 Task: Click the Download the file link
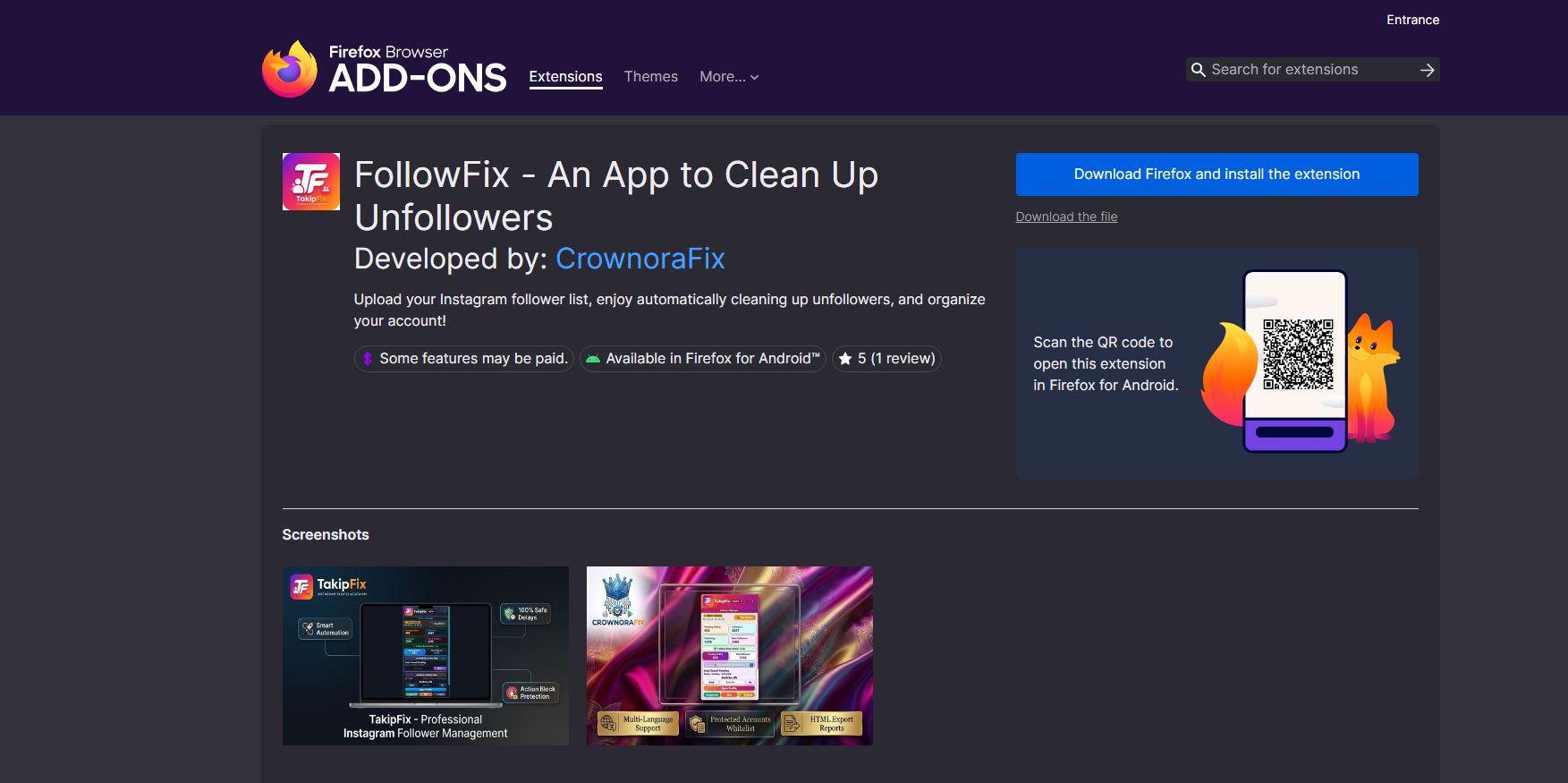(1066, 217)
